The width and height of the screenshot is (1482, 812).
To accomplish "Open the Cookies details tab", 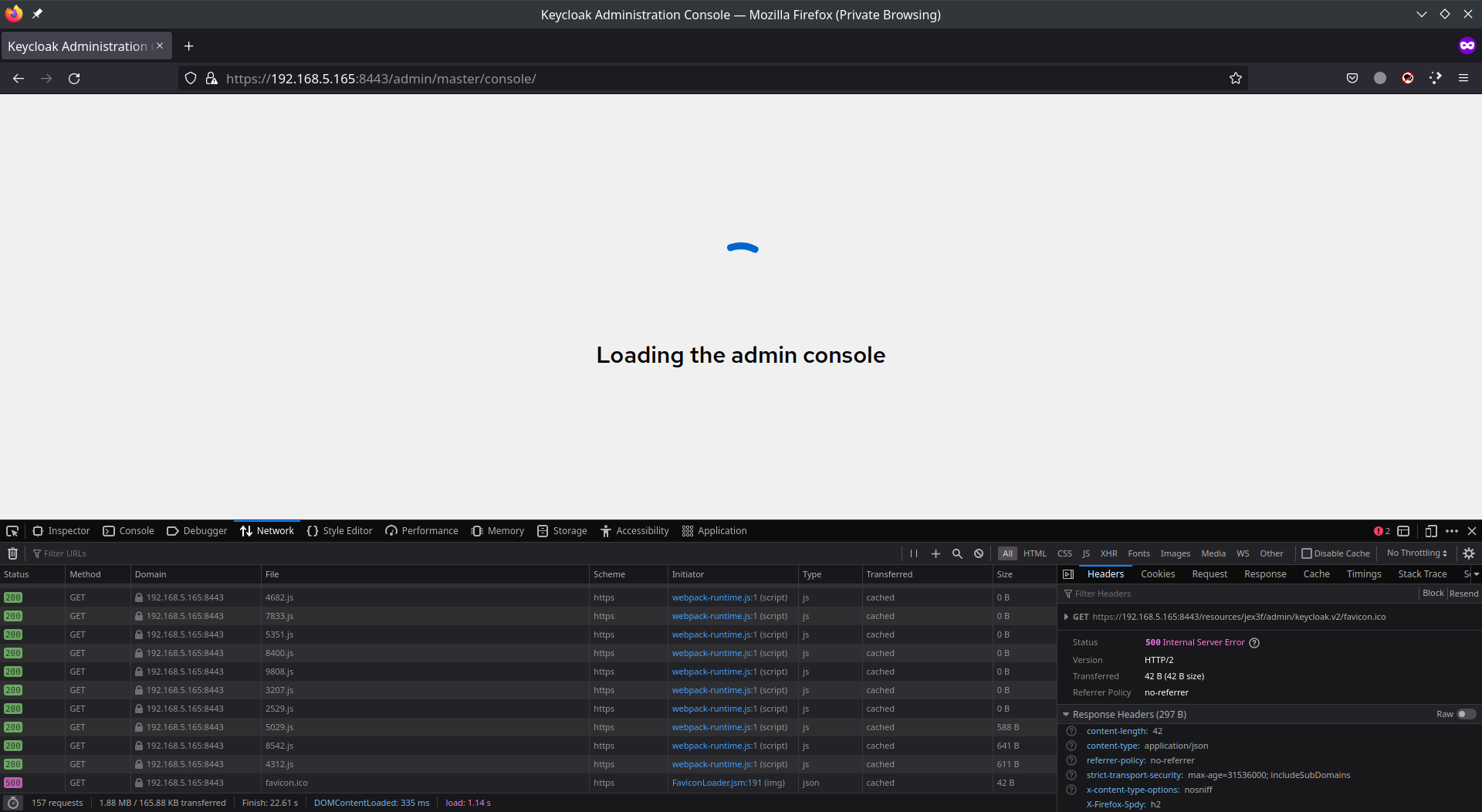I will pyautogui.click(x=1158, y=574).
